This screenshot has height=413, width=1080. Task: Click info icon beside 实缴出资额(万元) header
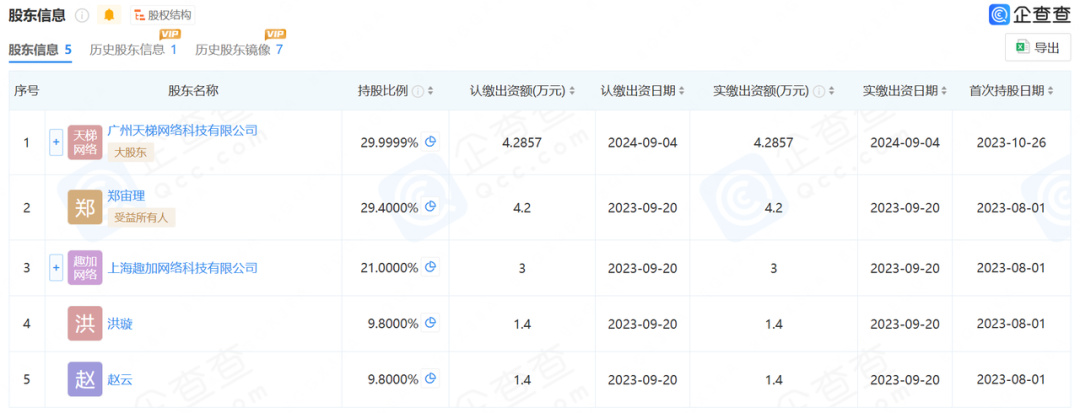(x=818, y=92)
